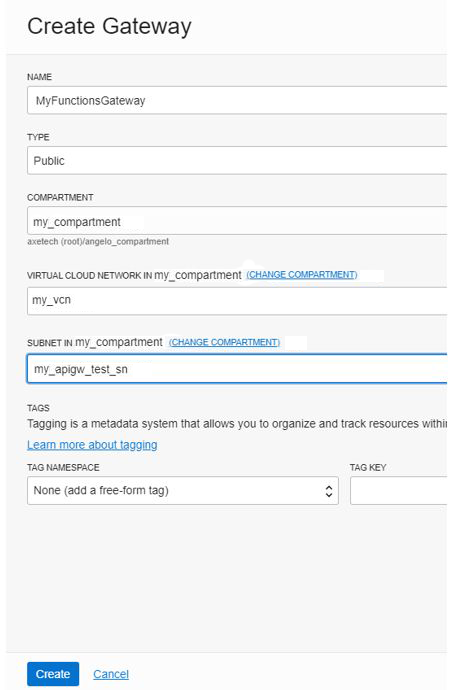Click the blue Create button

[53, 674]
